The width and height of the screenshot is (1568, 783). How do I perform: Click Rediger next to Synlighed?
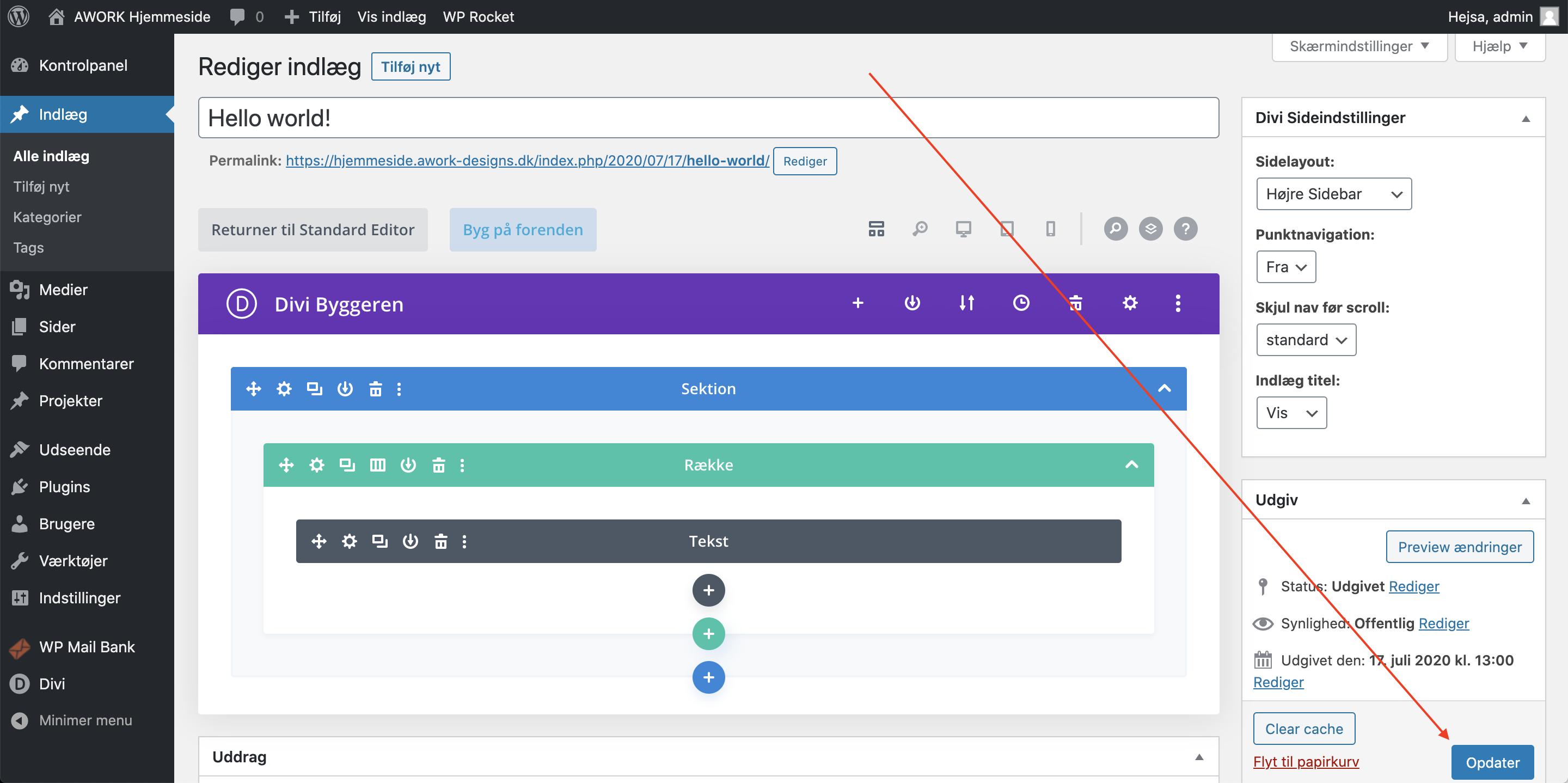[1443, 623]
